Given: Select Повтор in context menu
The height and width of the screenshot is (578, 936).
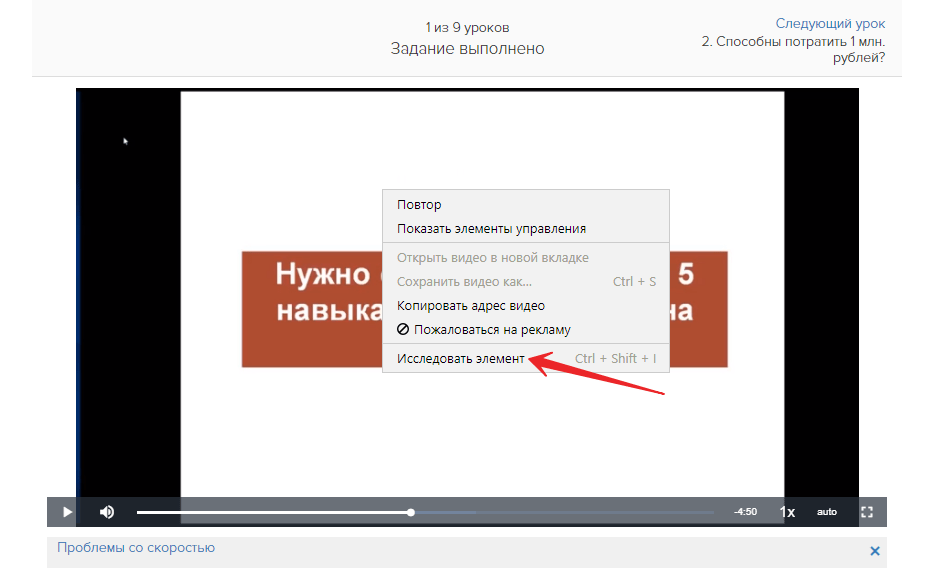Looking at the screenshot, I should tap(525, 204).
